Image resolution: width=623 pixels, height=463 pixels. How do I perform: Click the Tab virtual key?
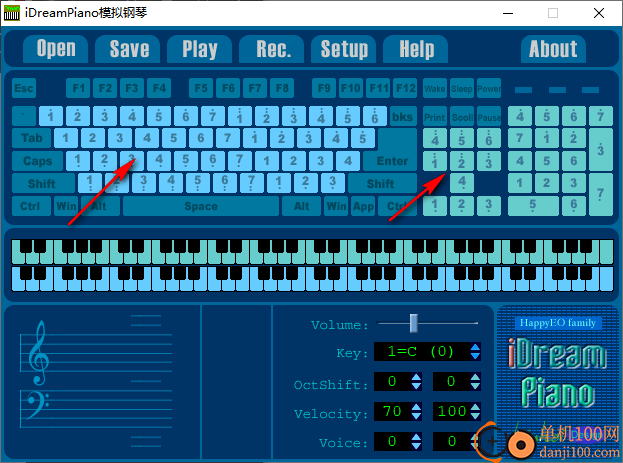click(31, 138)
